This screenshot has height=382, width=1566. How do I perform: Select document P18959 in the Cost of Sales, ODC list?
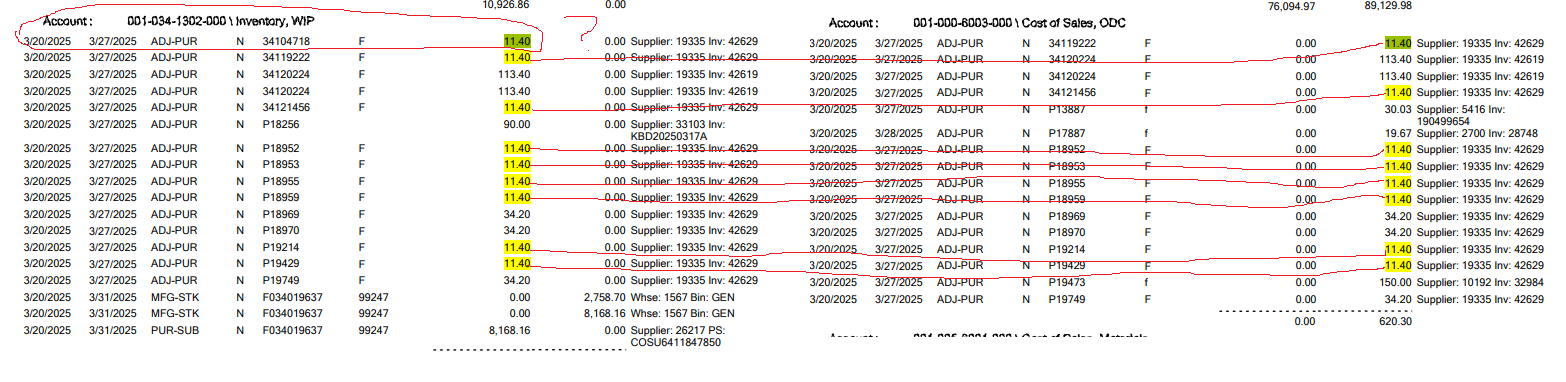click(1067, 199)
